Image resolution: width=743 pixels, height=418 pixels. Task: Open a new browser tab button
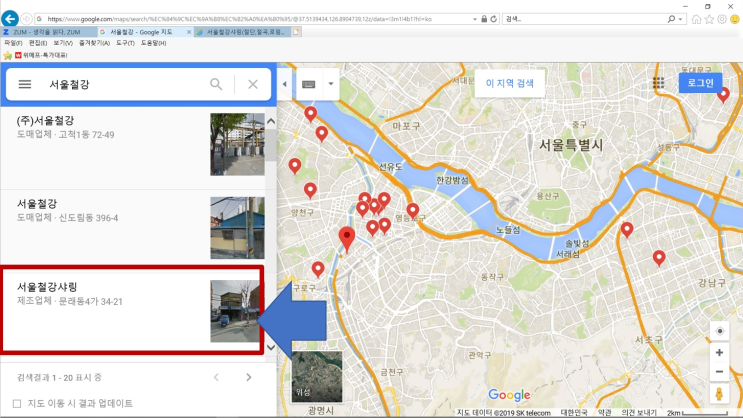pos(296,32)
